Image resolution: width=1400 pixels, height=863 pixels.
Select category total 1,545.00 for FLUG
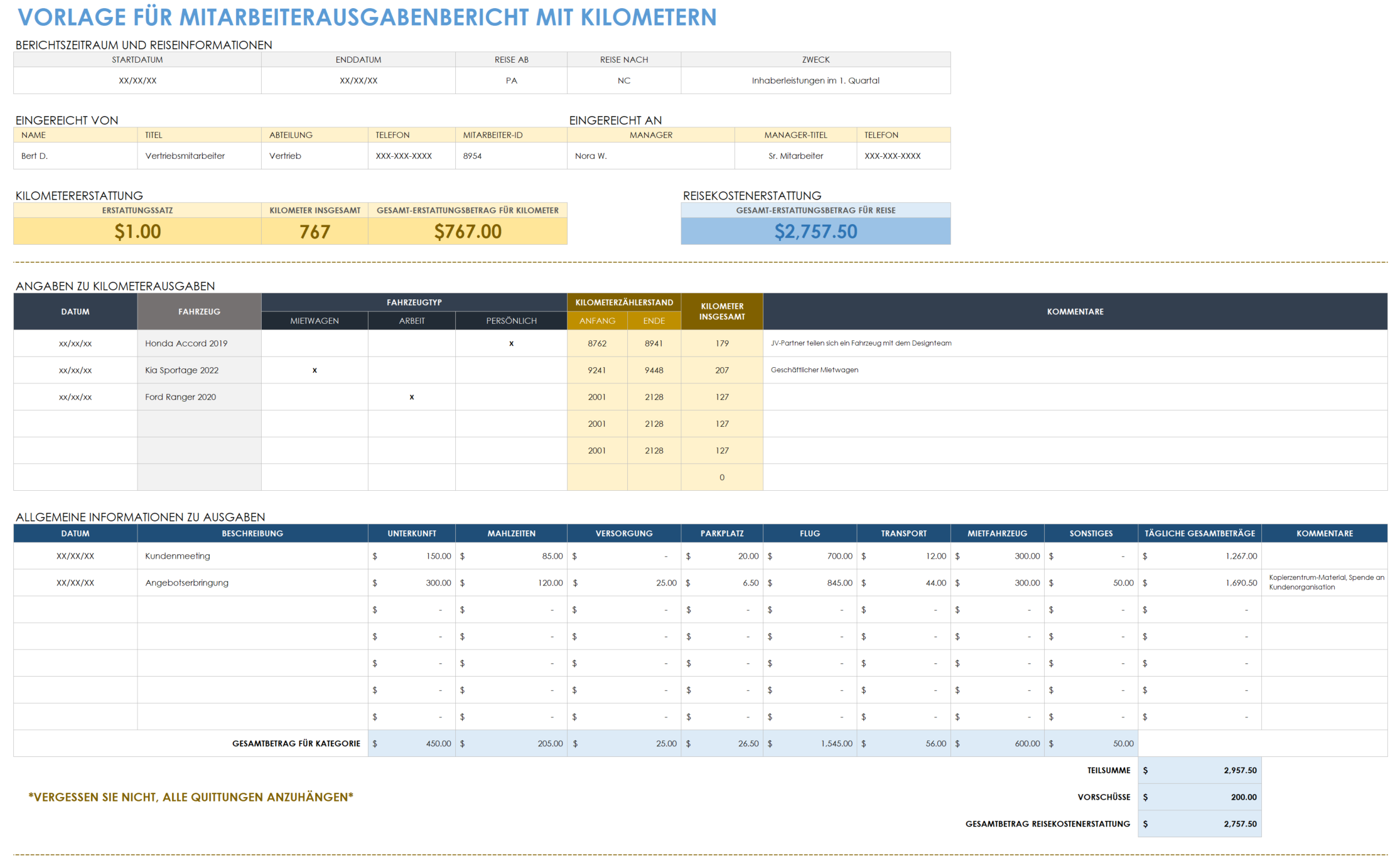[810, 743]
